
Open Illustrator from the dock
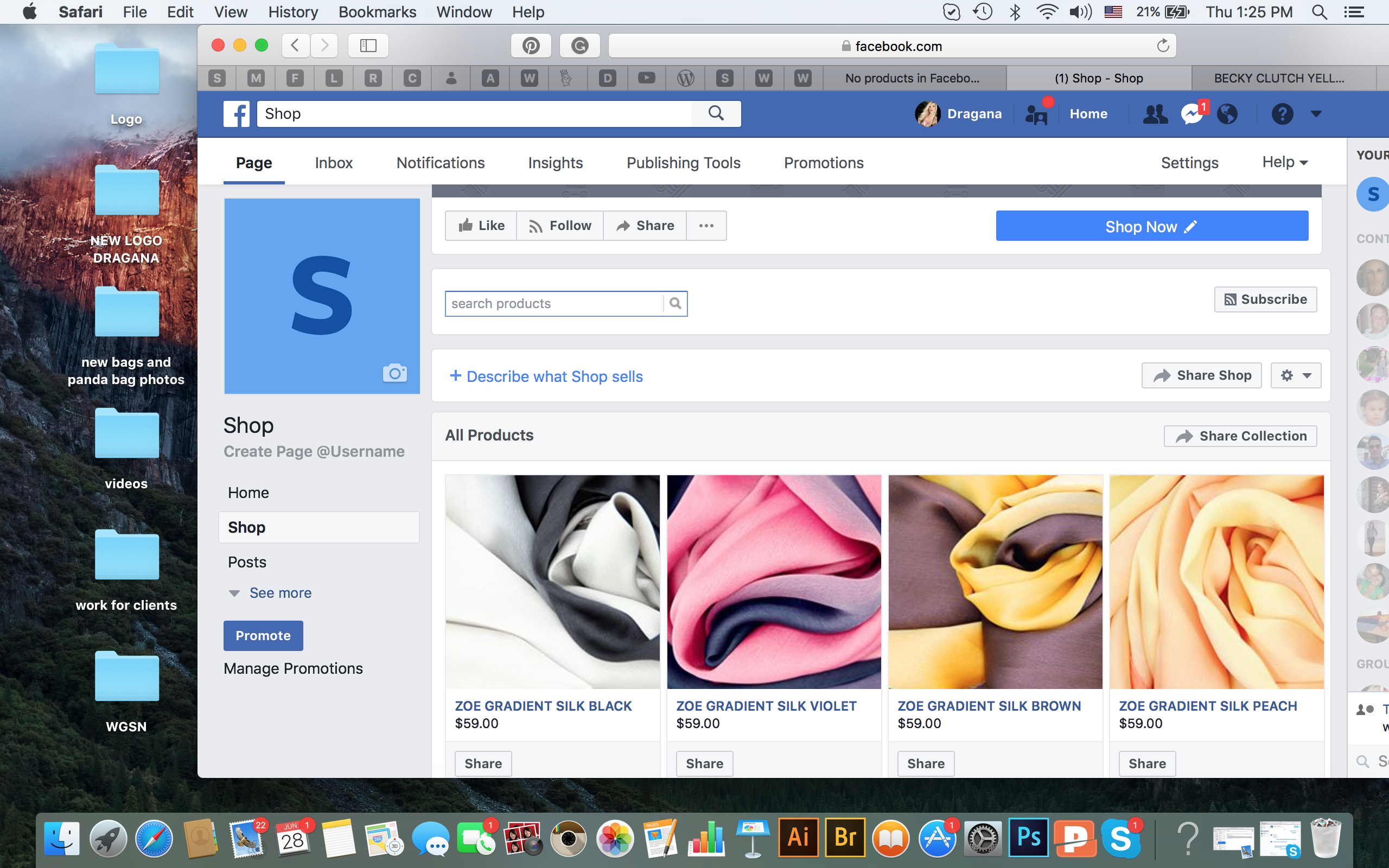798,838
